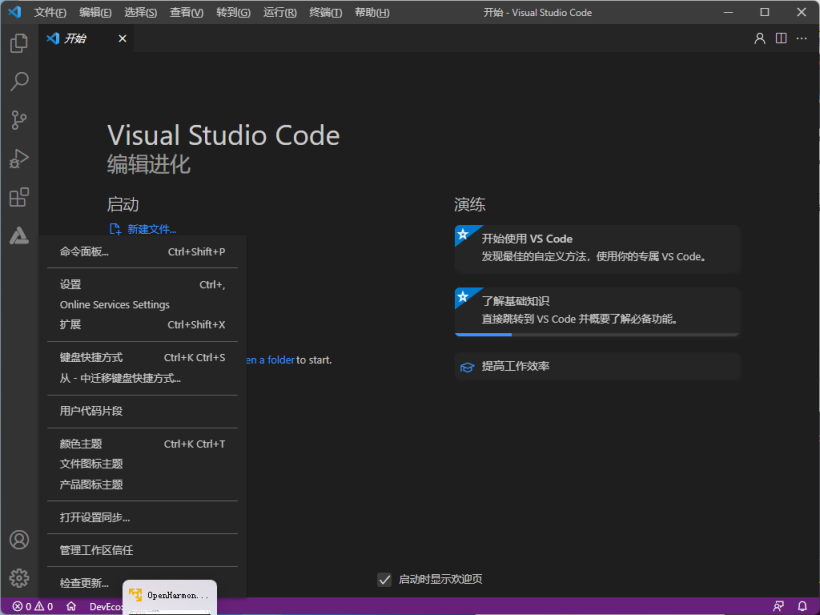Choose 颜色主题 in the manage menu
The height and width of the screenshot is (615, 820).
click(81, 444)
